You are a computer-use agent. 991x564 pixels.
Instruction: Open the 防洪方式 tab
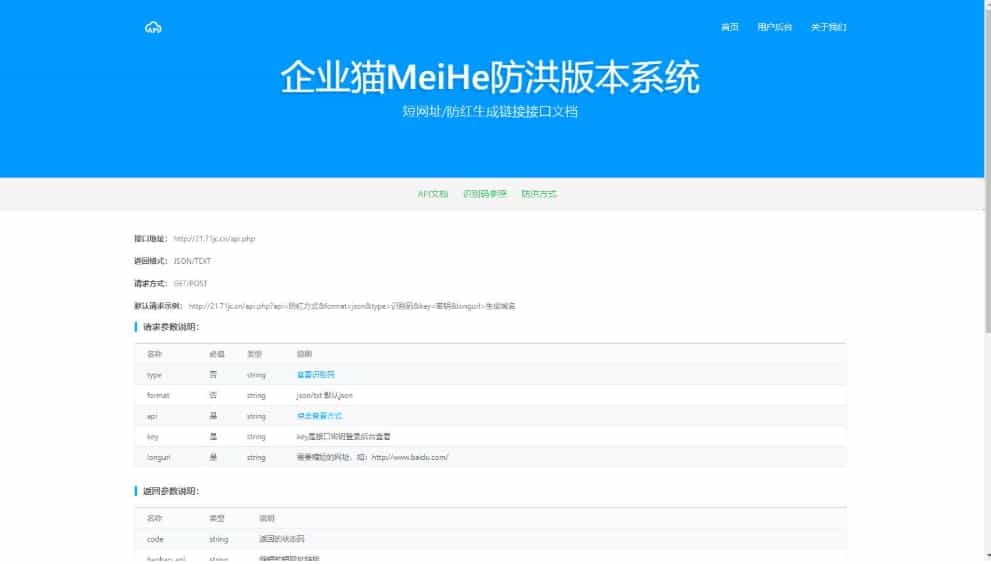click(x=538, y=194)
